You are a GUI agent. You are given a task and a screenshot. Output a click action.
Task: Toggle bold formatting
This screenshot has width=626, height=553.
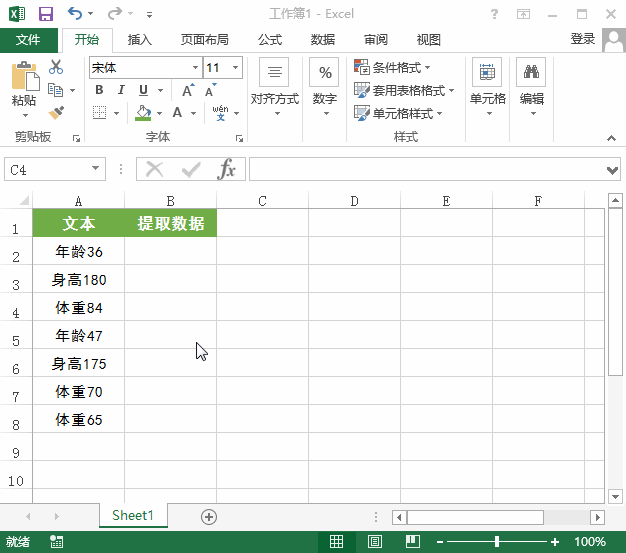click(x=99, y=90)
